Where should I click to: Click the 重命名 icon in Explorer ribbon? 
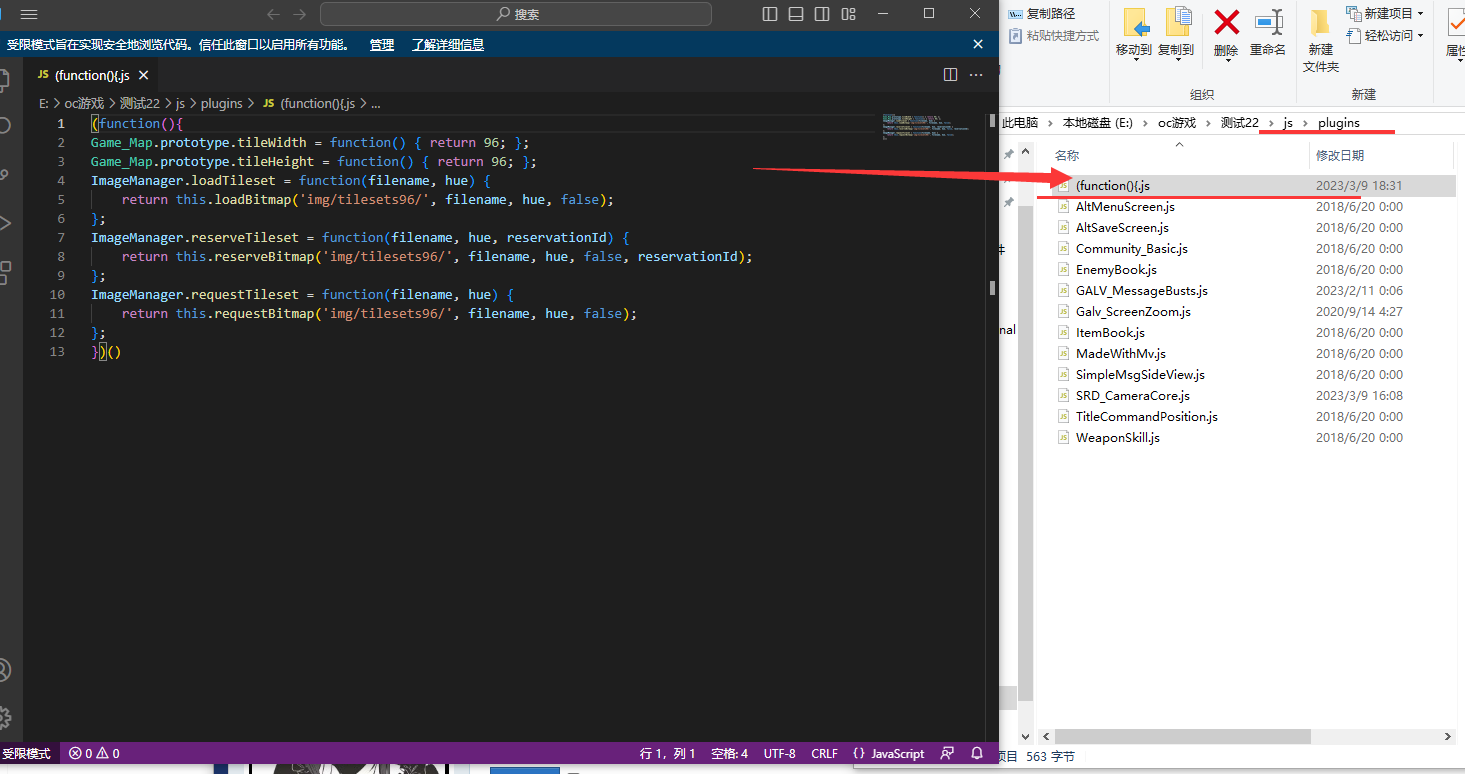(x=1268, y=23)
